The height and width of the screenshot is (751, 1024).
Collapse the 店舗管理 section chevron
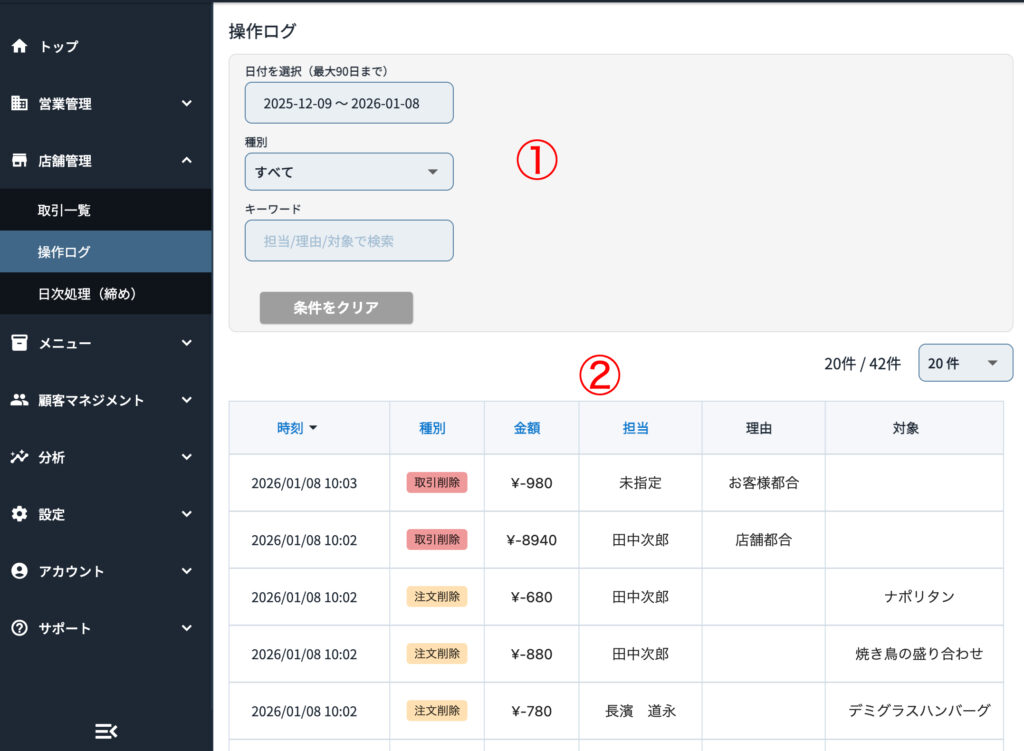pyautogui.click(x=187, y=160)
